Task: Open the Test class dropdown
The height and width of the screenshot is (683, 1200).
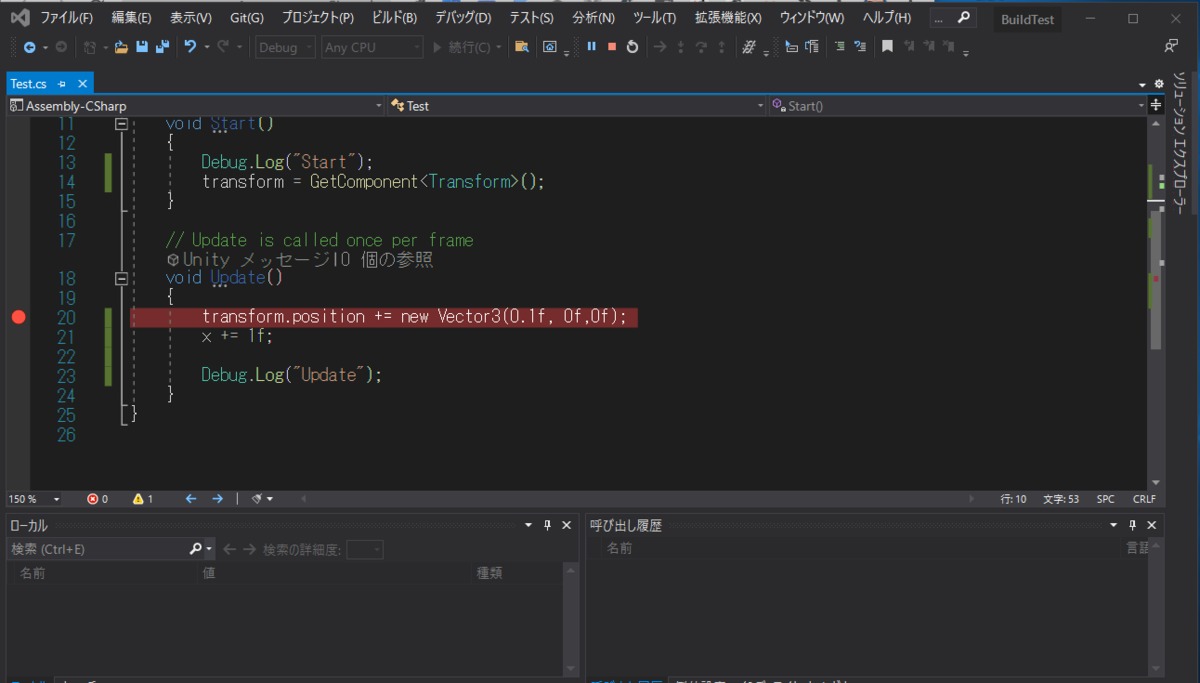Action: pos(577,105)
